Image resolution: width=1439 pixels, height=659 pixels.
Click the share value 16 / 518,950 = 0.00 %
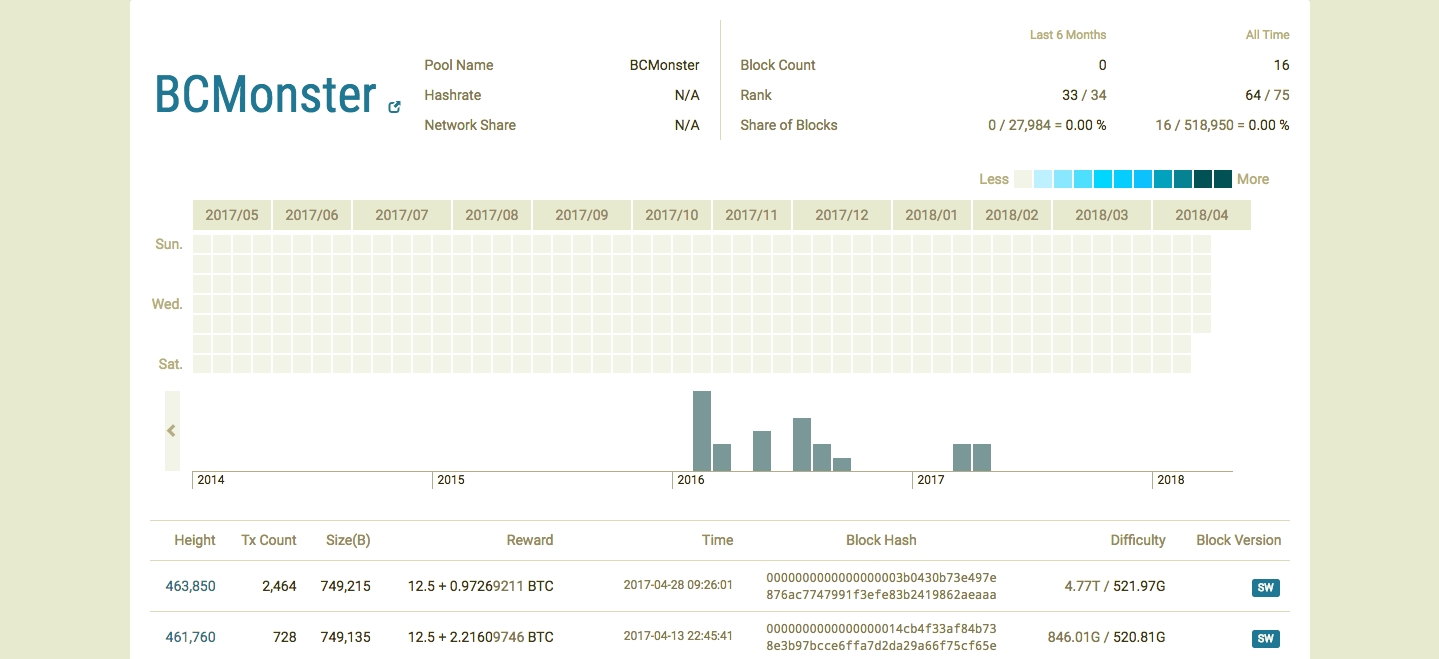coord(1222,125)
